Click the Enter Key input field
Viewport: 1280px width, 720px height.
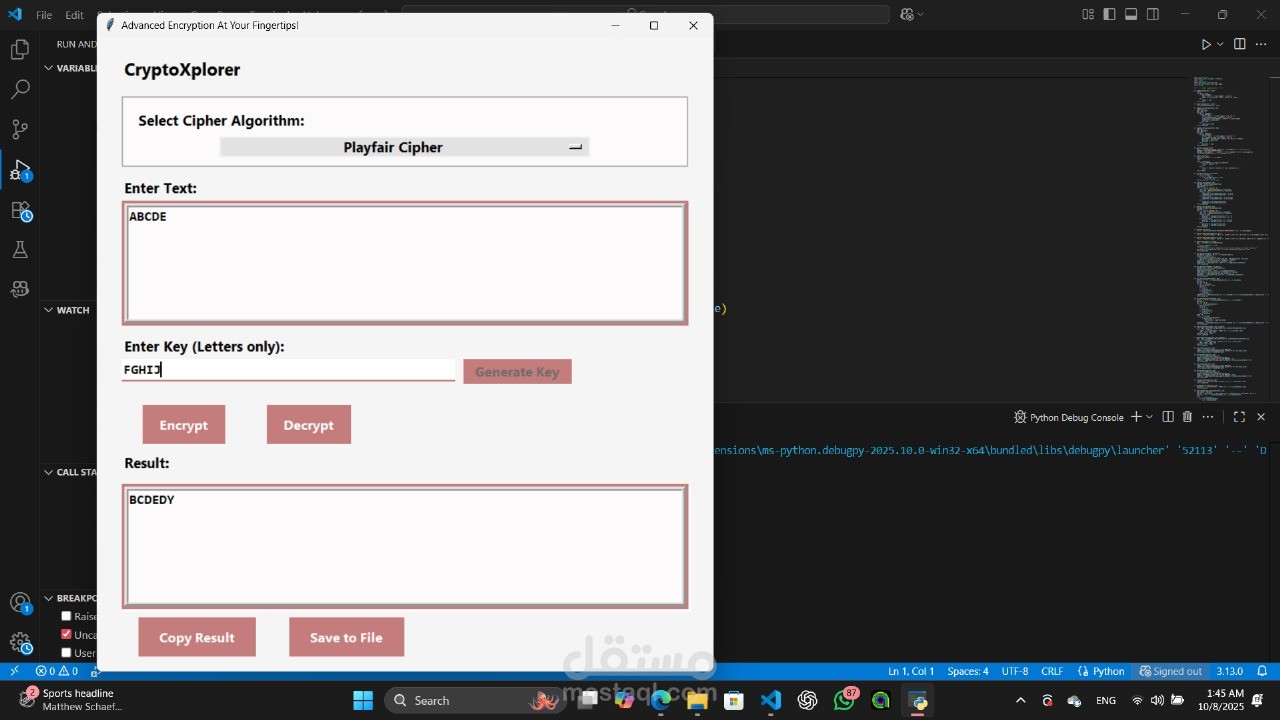(x=288, y=370)
